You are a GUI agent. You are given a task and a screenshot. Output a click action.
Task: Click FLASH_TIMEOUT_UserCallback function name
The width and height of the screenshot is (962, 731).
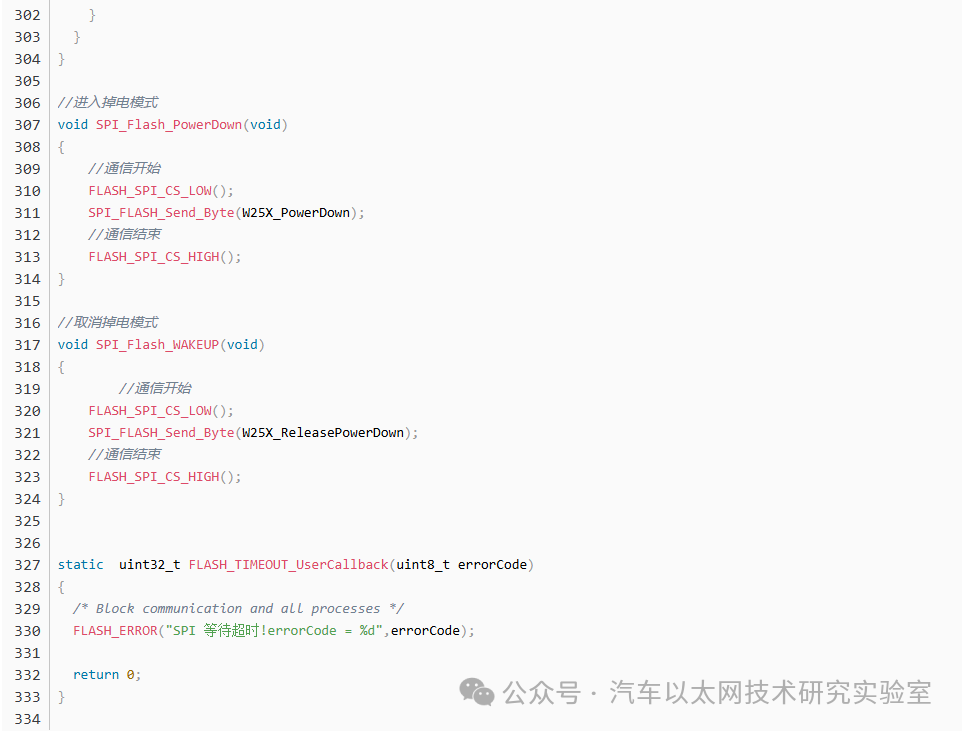tap(288, 565)
